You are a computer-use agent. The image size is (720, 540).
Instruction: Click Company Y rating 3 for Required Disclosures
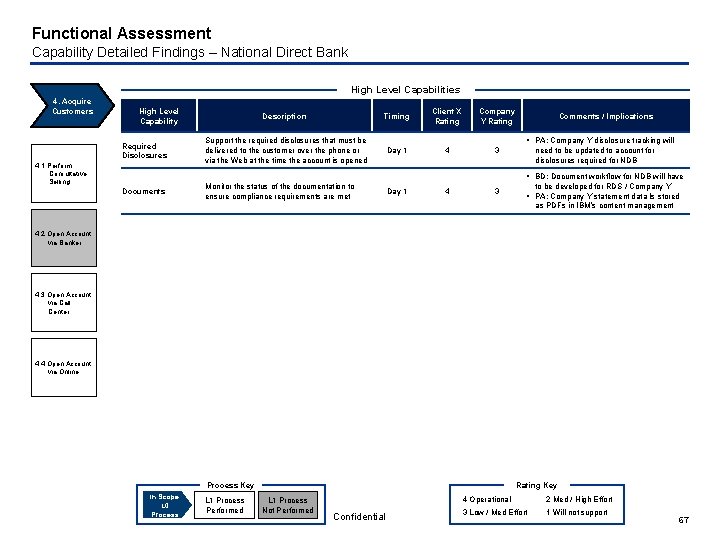[497, 150]
